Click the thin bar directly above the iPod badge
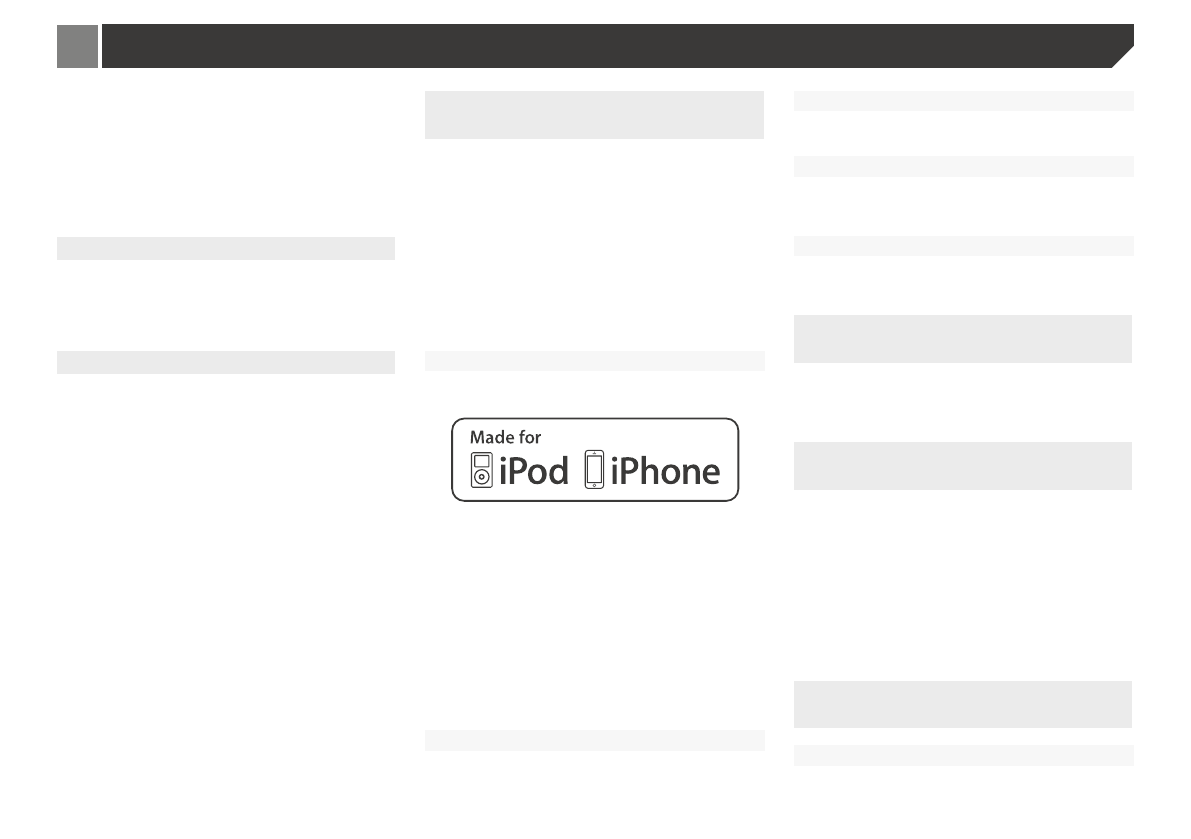The height and width of the screenshot is (839, 1191). (x=594, y=361)
